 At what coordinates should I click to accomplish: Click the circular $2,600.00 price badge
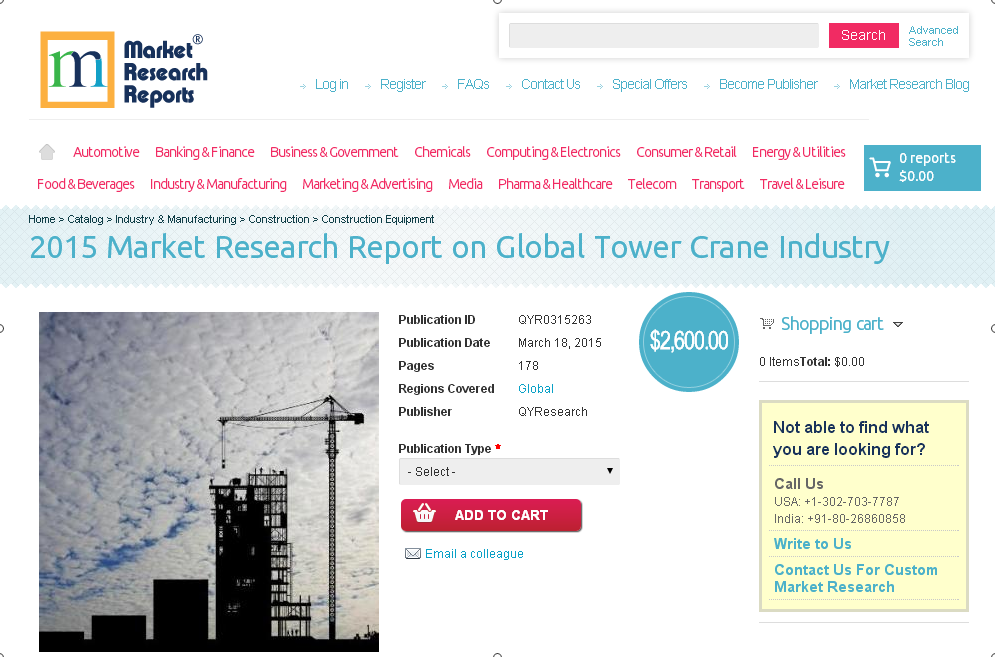tap(688, 341)
